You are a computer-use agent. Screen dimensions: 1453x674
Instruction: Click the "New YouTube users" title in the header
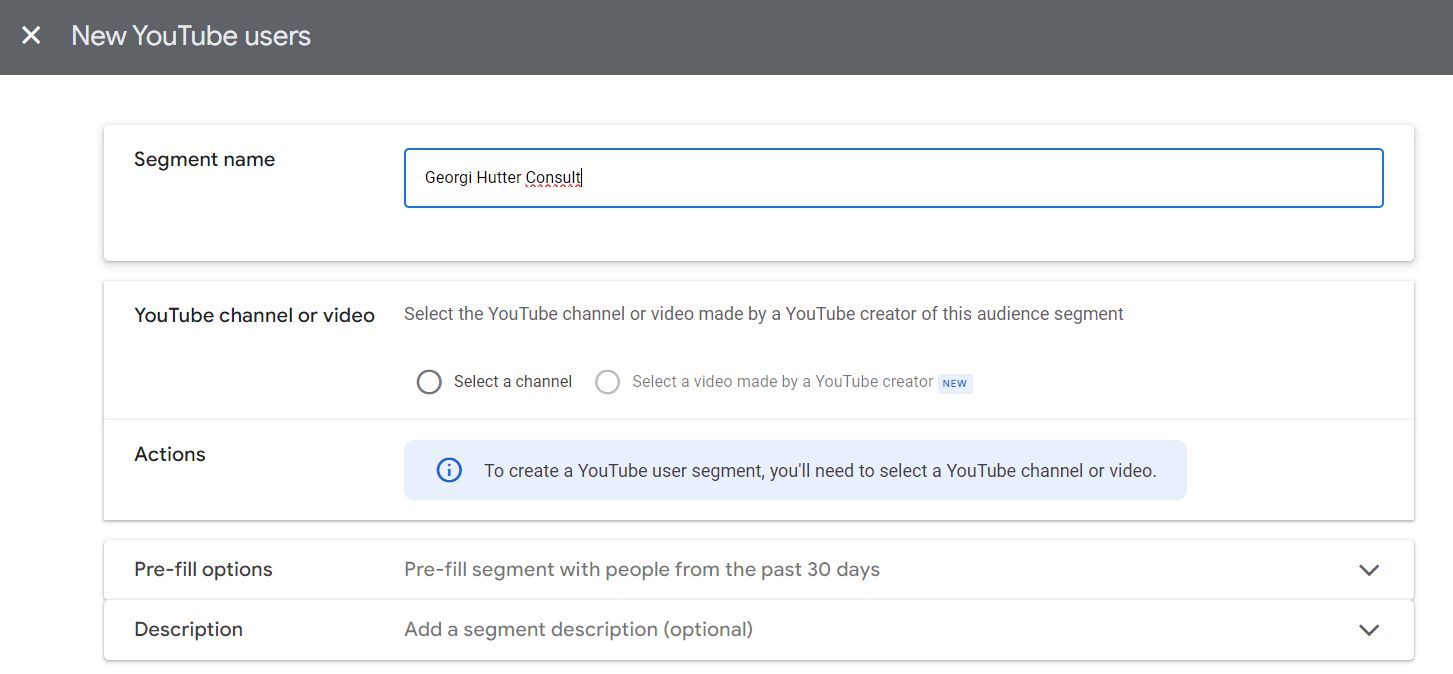click(x=190, y=35)
